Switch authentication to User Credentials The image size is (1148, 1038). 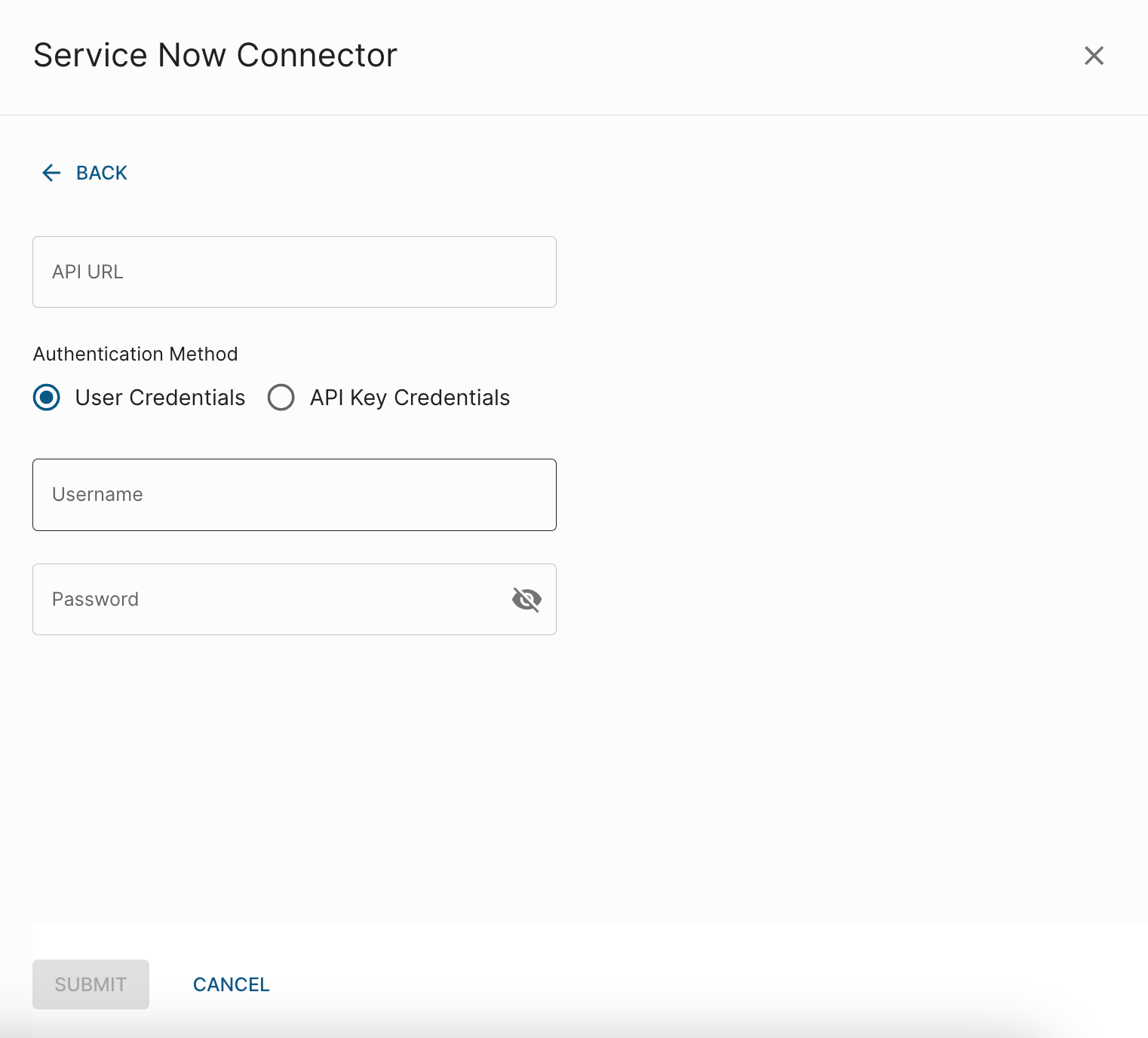click(x=46, y=398)
